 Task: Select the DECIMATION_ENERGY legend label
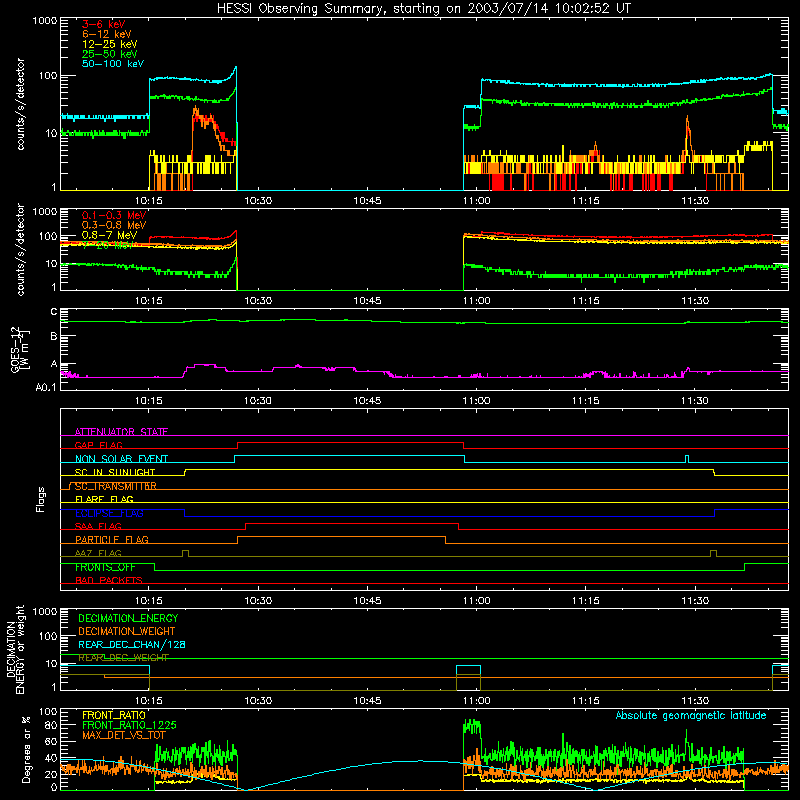click(x=128, y=618)
